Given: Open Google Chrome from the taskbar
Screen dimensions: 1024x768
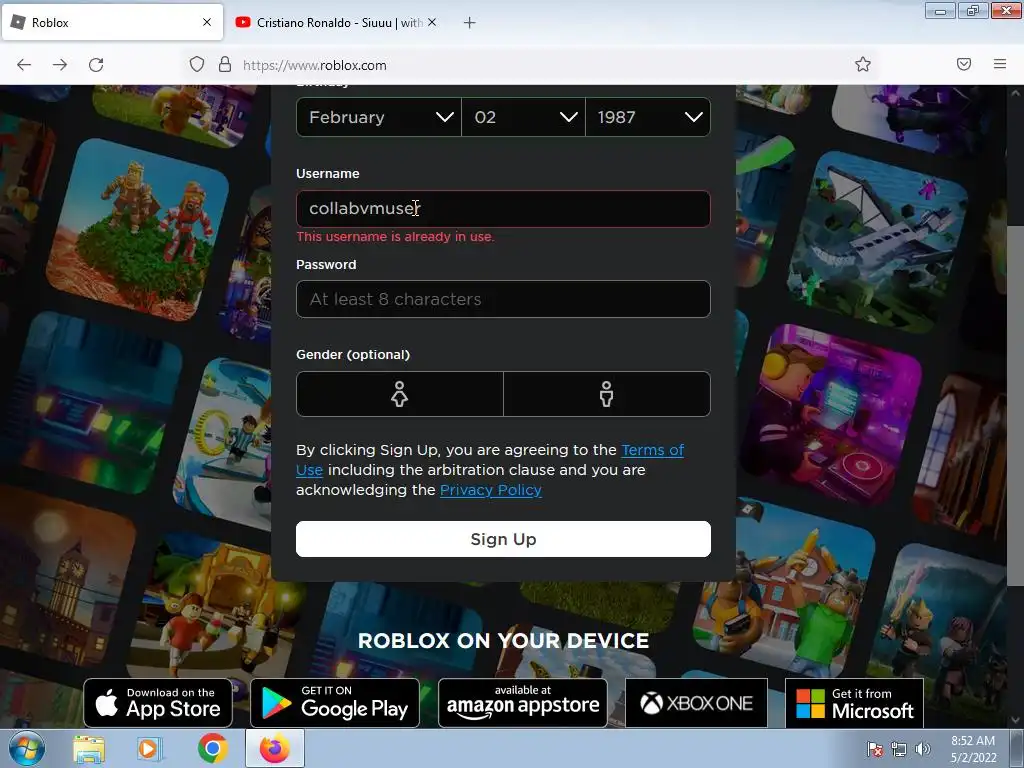Looking at the screenshot, I should click(212, 748).
